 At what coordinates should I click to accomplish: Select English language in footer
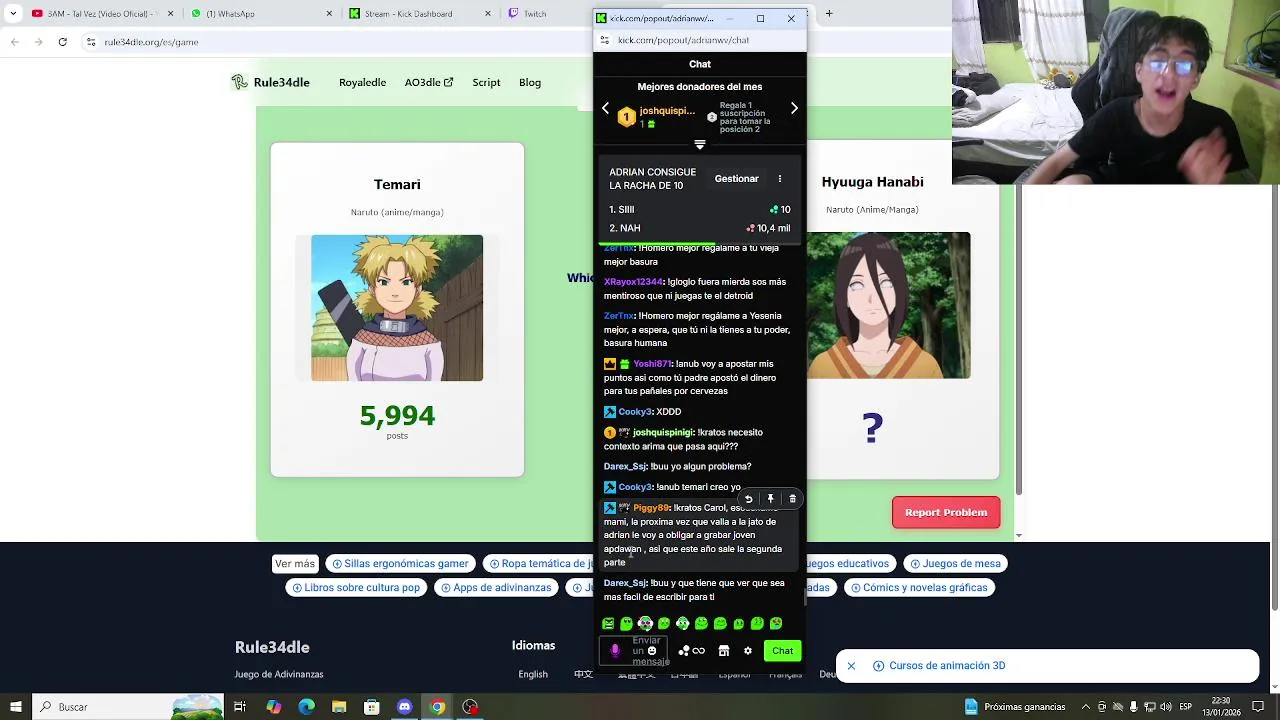click(533, 675)
